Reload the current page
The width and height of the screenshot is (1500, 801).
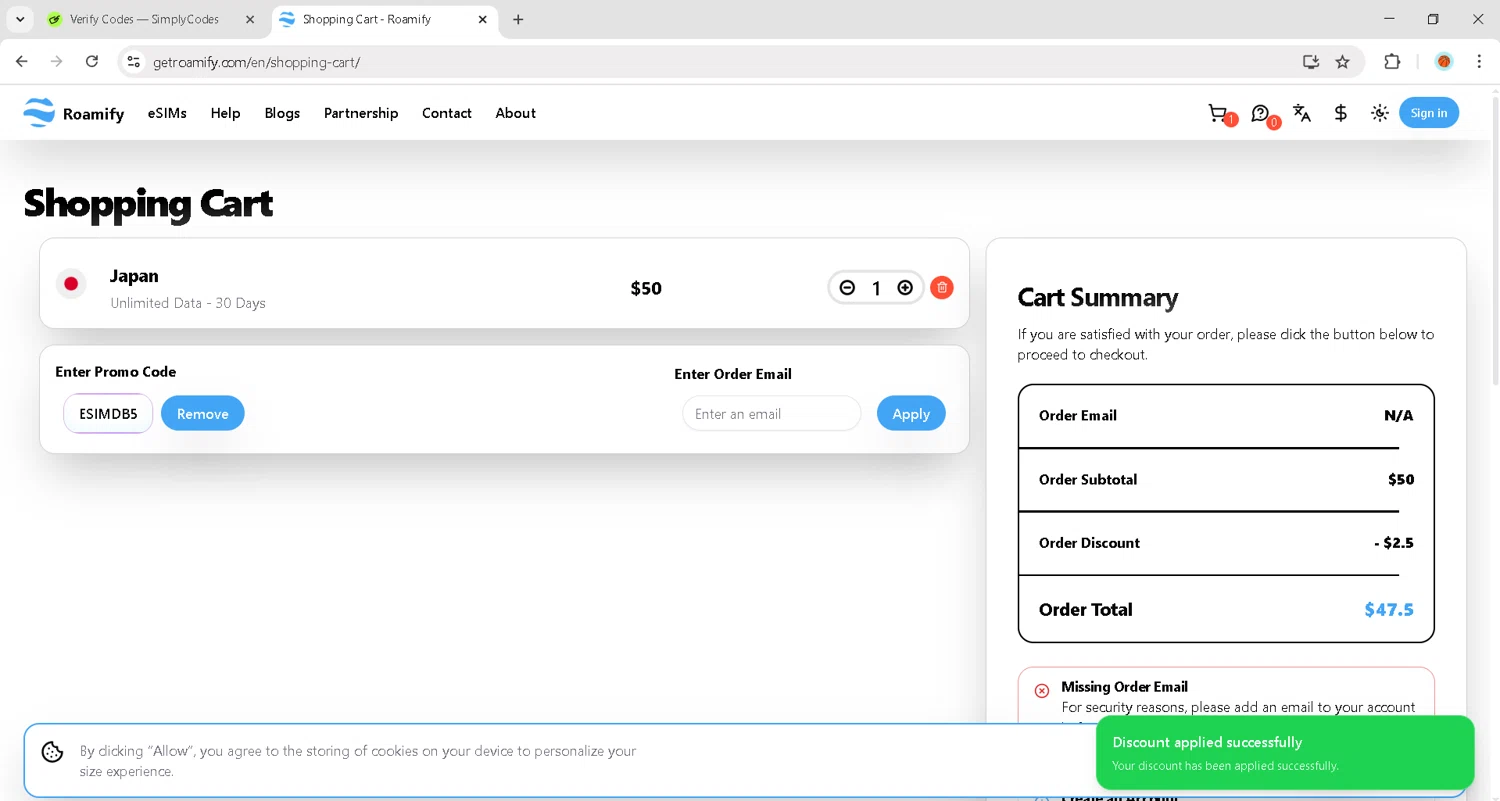(x=92, y=62)
